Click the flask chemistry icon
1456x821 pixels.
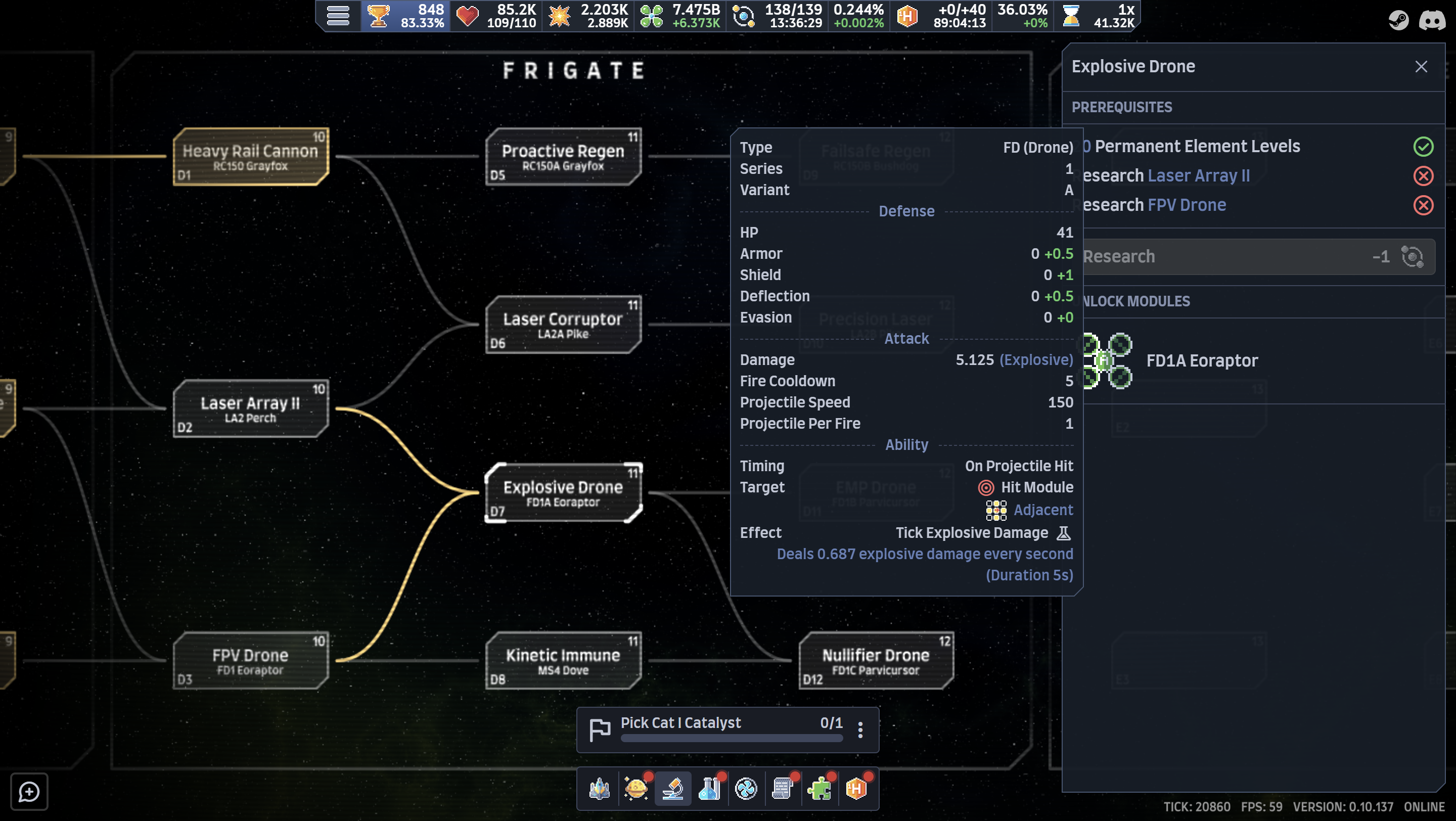709,788
